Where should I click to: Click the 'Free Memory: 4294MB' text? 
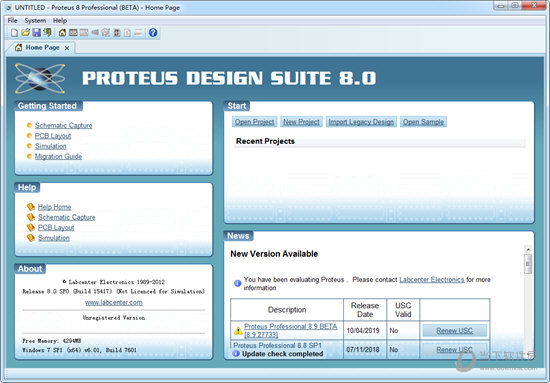click(52, 341)
